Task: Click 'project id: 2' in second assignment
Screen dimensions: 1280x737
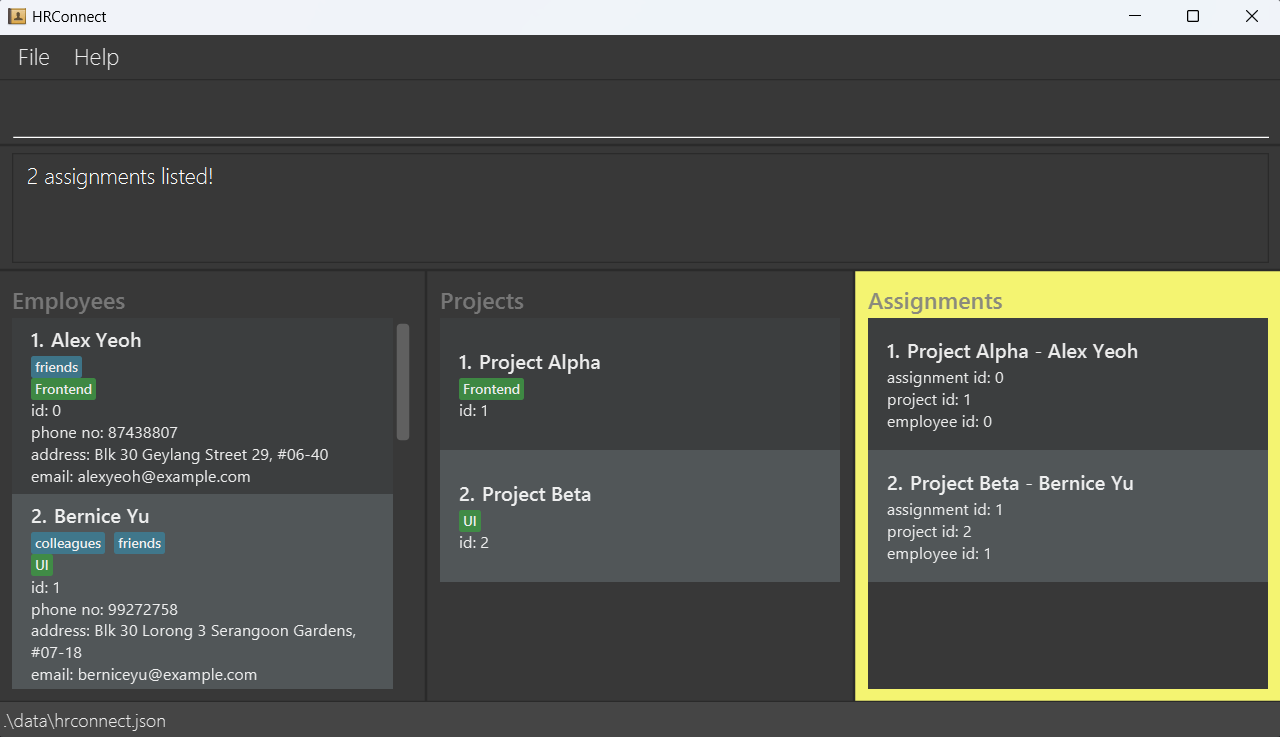Action: (x=929, y=532)
